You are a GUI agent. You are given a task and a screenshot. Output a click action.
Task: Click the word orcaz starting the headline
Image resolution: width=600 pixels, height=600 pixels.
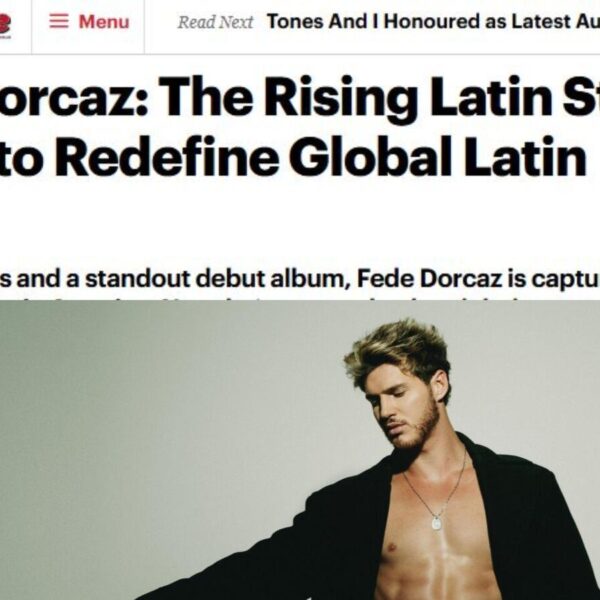pyautogui.click(x=73, y=98)
